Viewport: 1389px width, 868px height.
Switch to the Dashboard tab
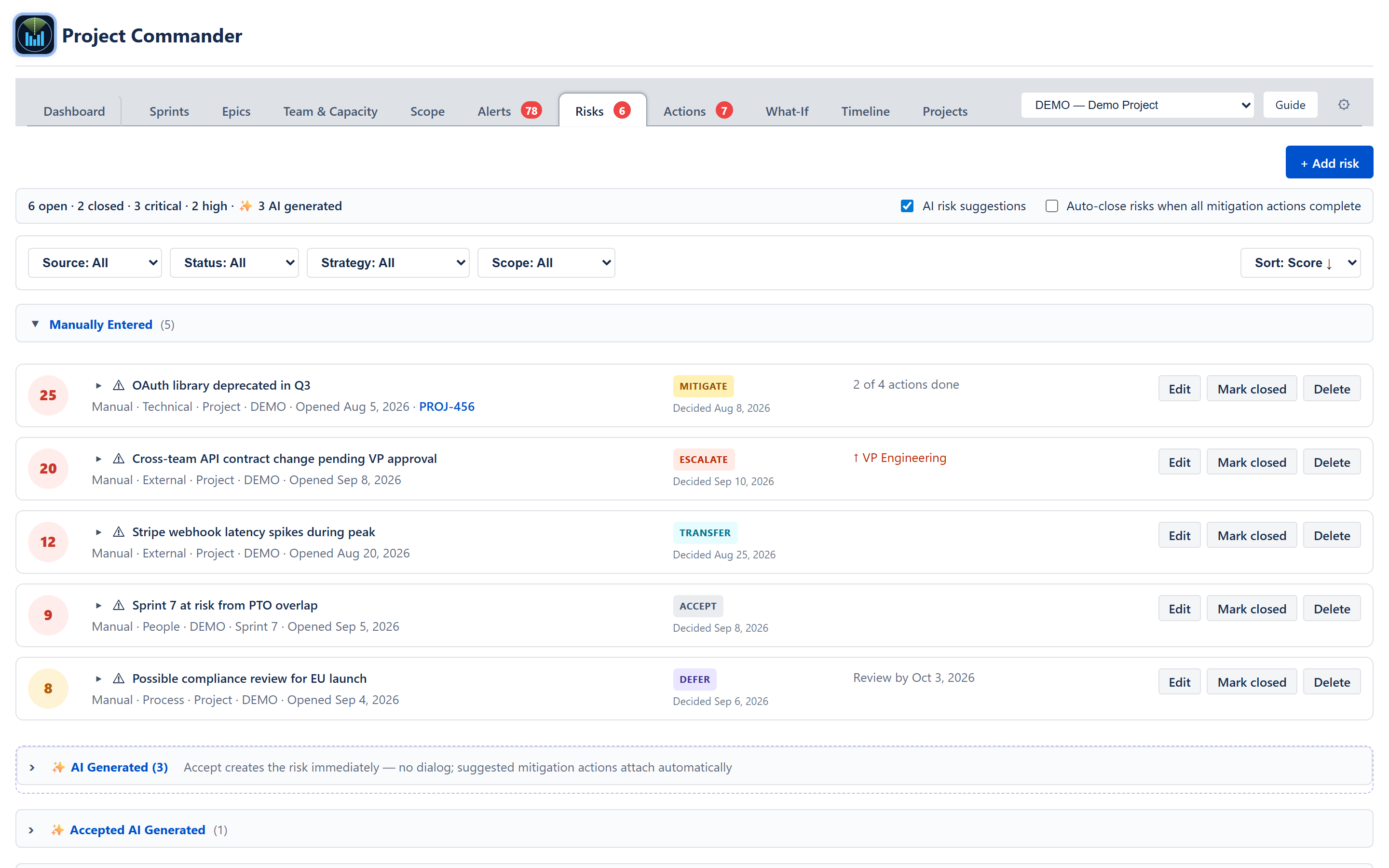74,111
